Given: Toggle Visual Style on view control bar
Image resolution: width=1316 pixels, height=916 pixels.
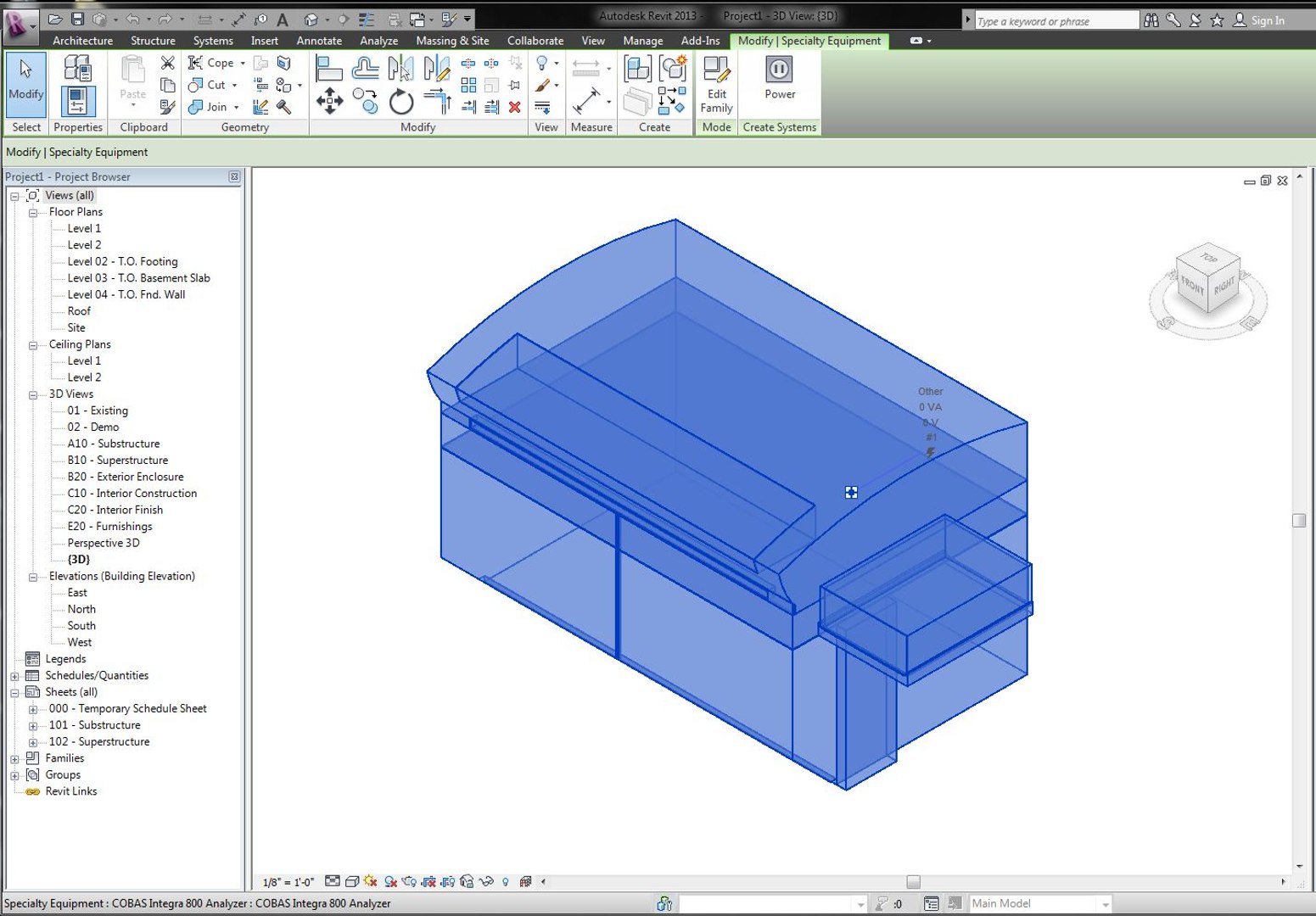Looking at the screenshot, I should 352,882.
